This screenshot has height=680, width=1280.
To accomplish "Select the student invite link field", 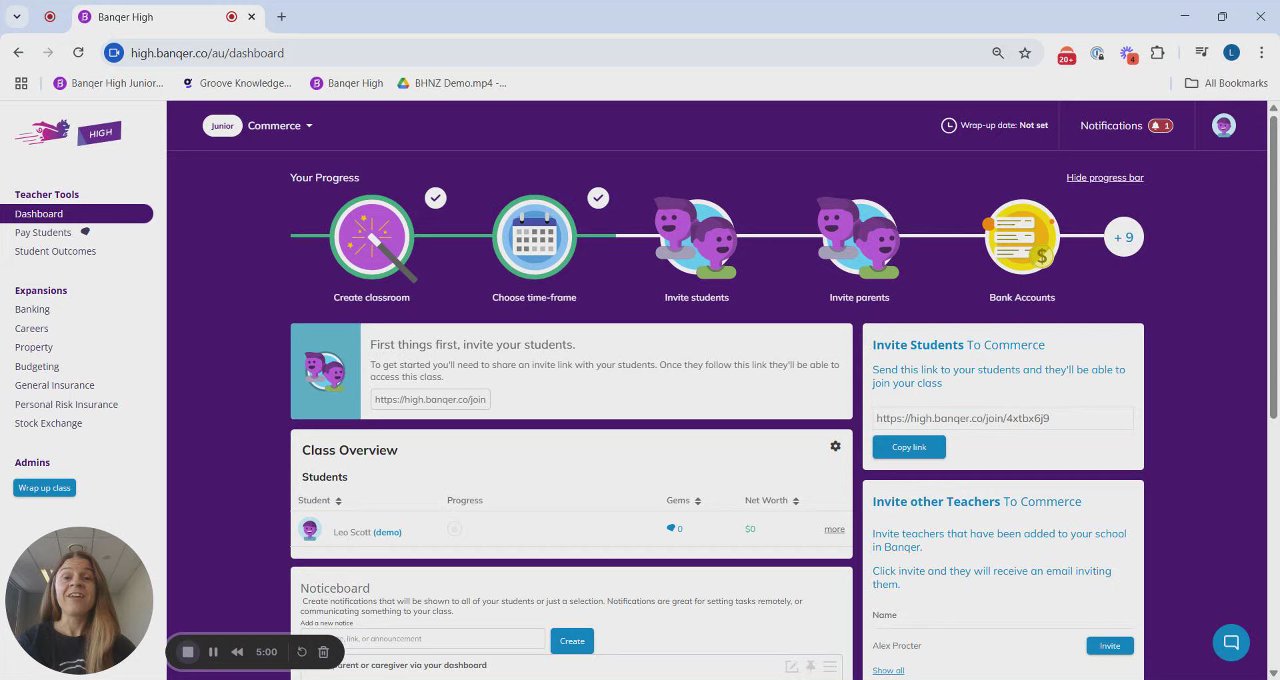I will pos(1002,419).
